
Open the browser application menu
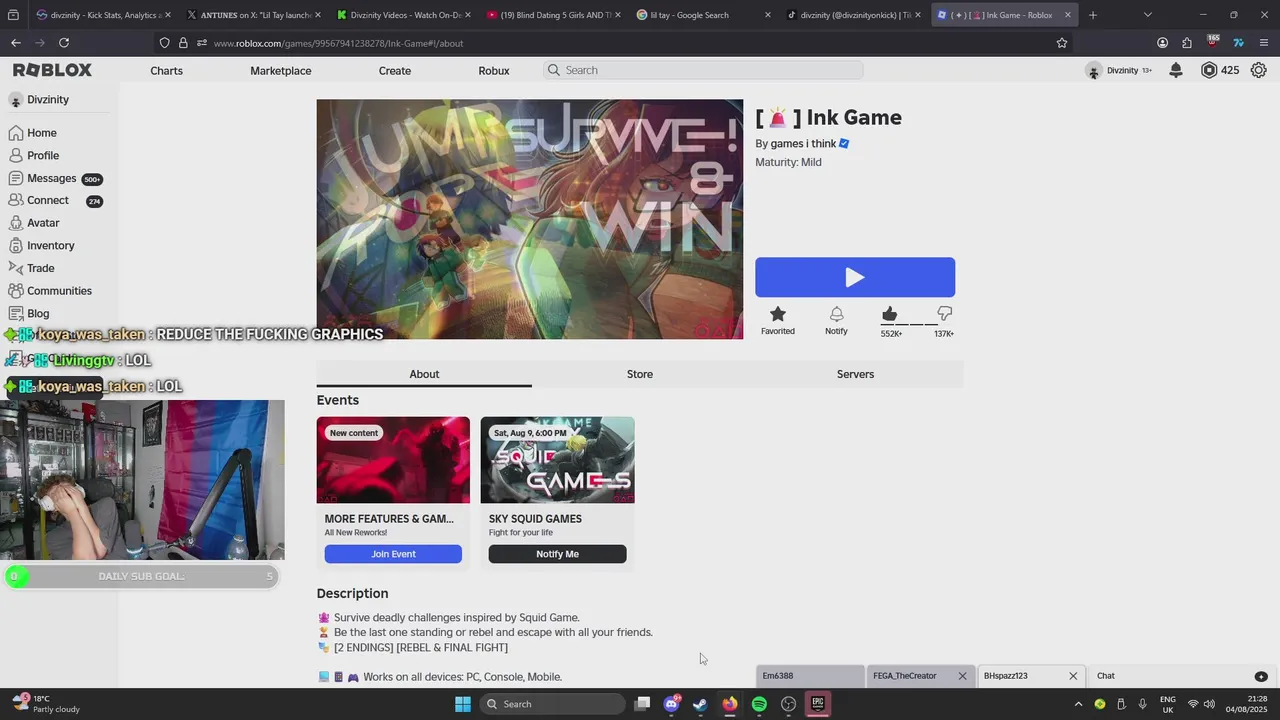click(1264, 43)
